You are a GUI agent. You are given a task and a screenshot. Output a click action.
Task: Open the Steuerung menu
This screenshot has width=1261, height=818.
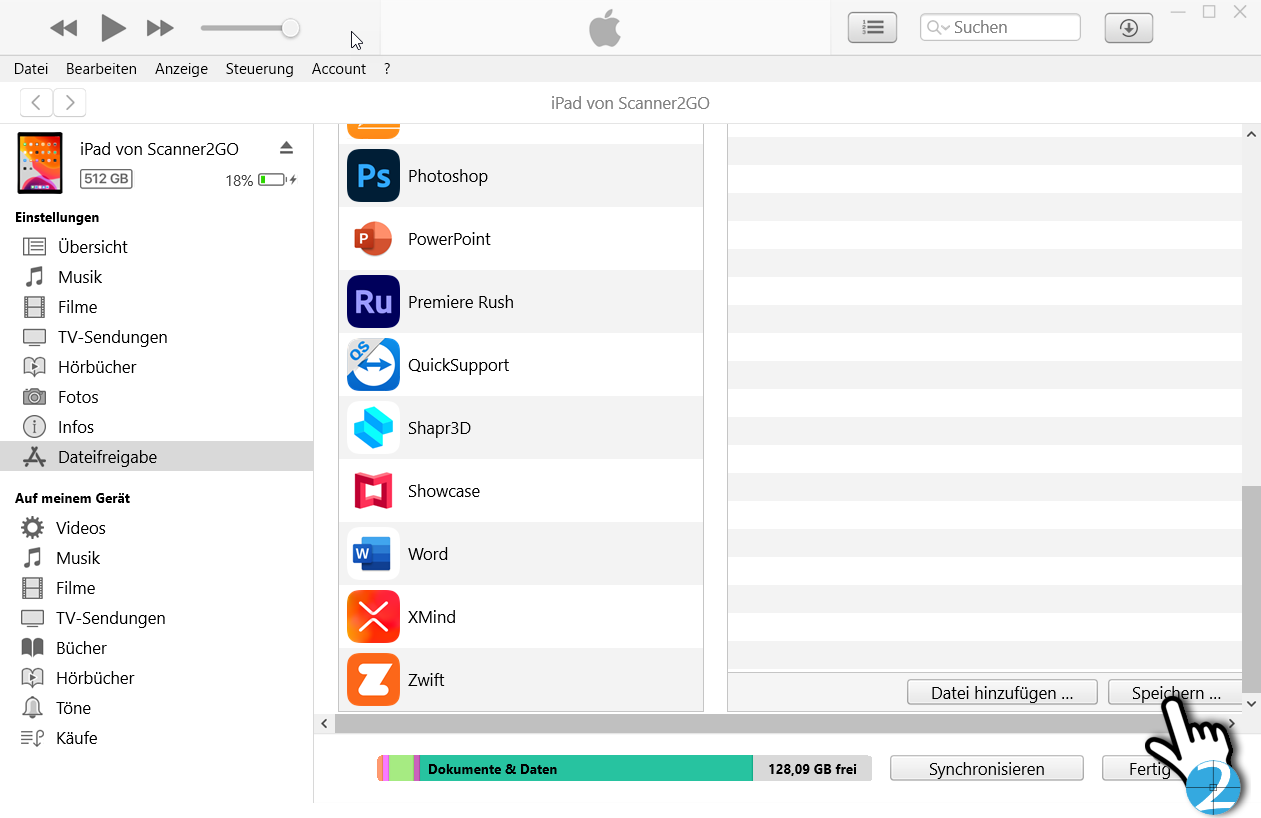click(x=260, y=69)
